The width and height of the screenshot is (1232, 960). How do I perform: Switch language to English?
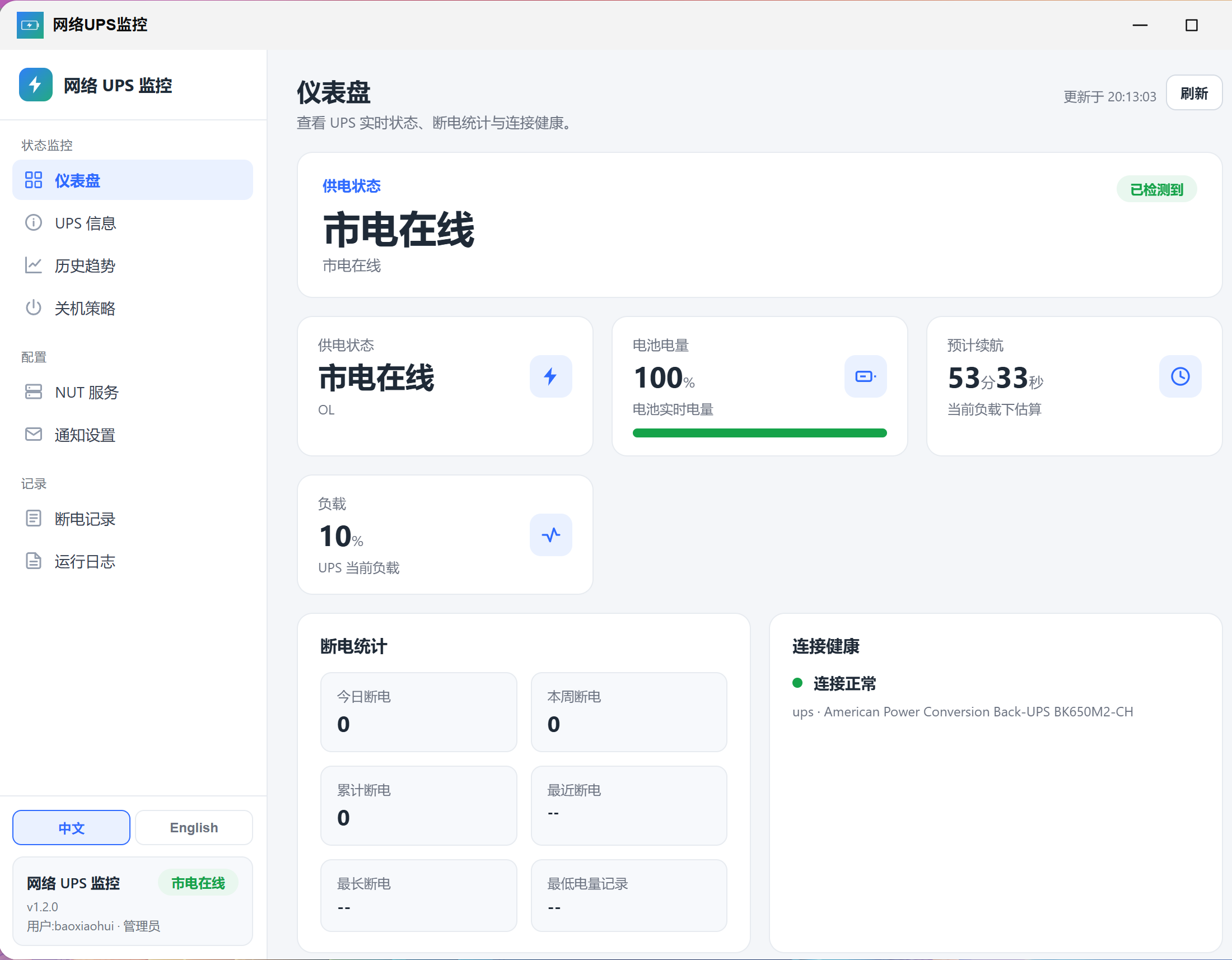tap(194, 827)
